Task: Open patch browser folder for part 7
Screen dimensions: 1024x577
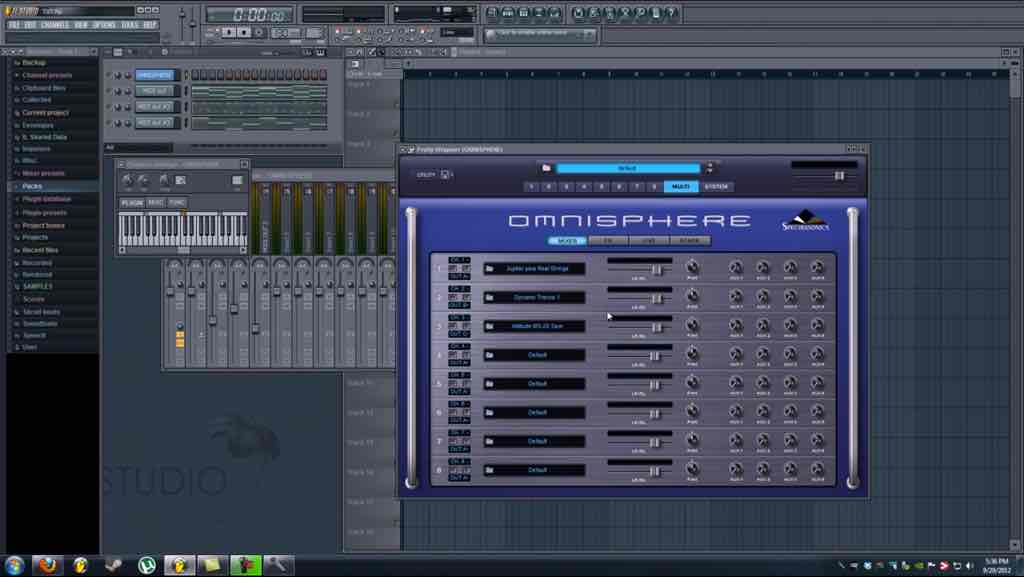Action: click(x=489, y=441)
